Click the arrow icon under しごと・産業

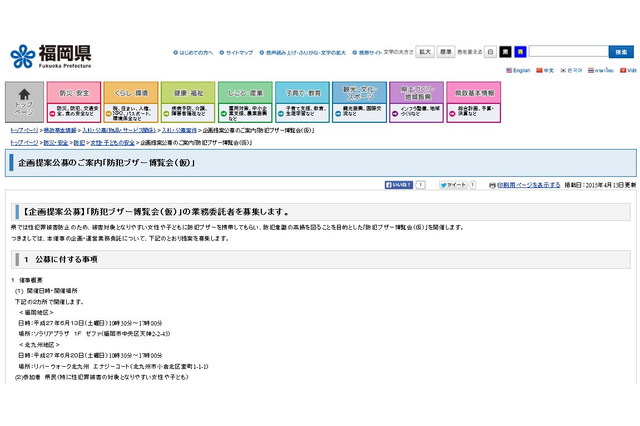[x=224, y=113]
